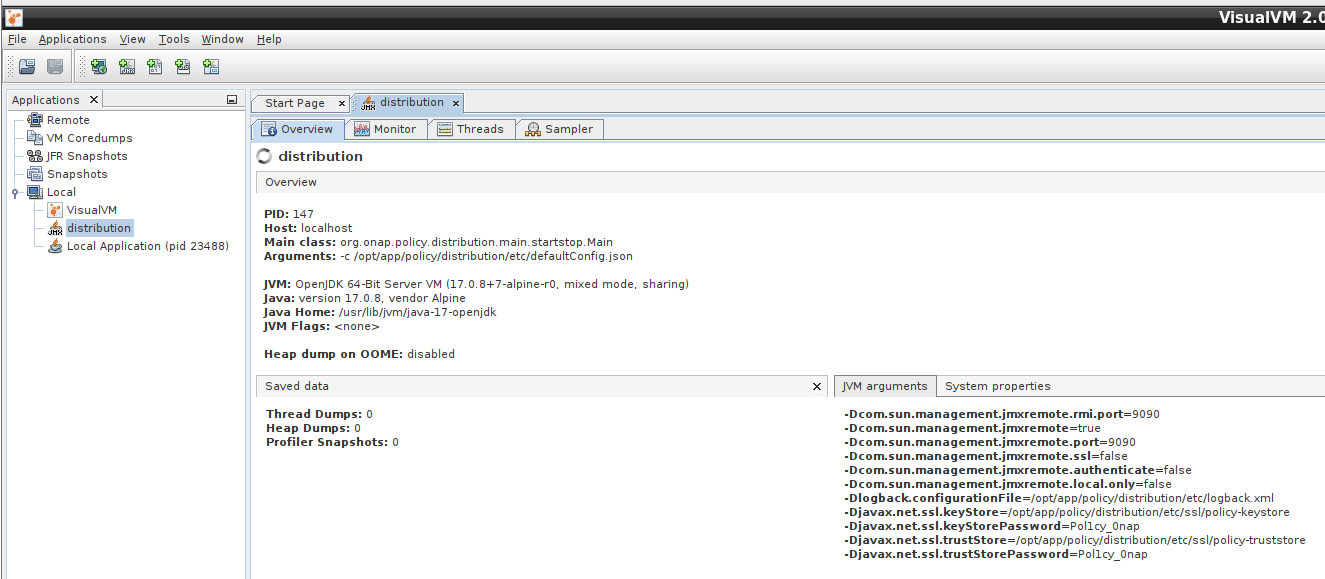Screen dimensions: 1325x579
Task: Open the Sampler tab
Action: click(560, 129)
